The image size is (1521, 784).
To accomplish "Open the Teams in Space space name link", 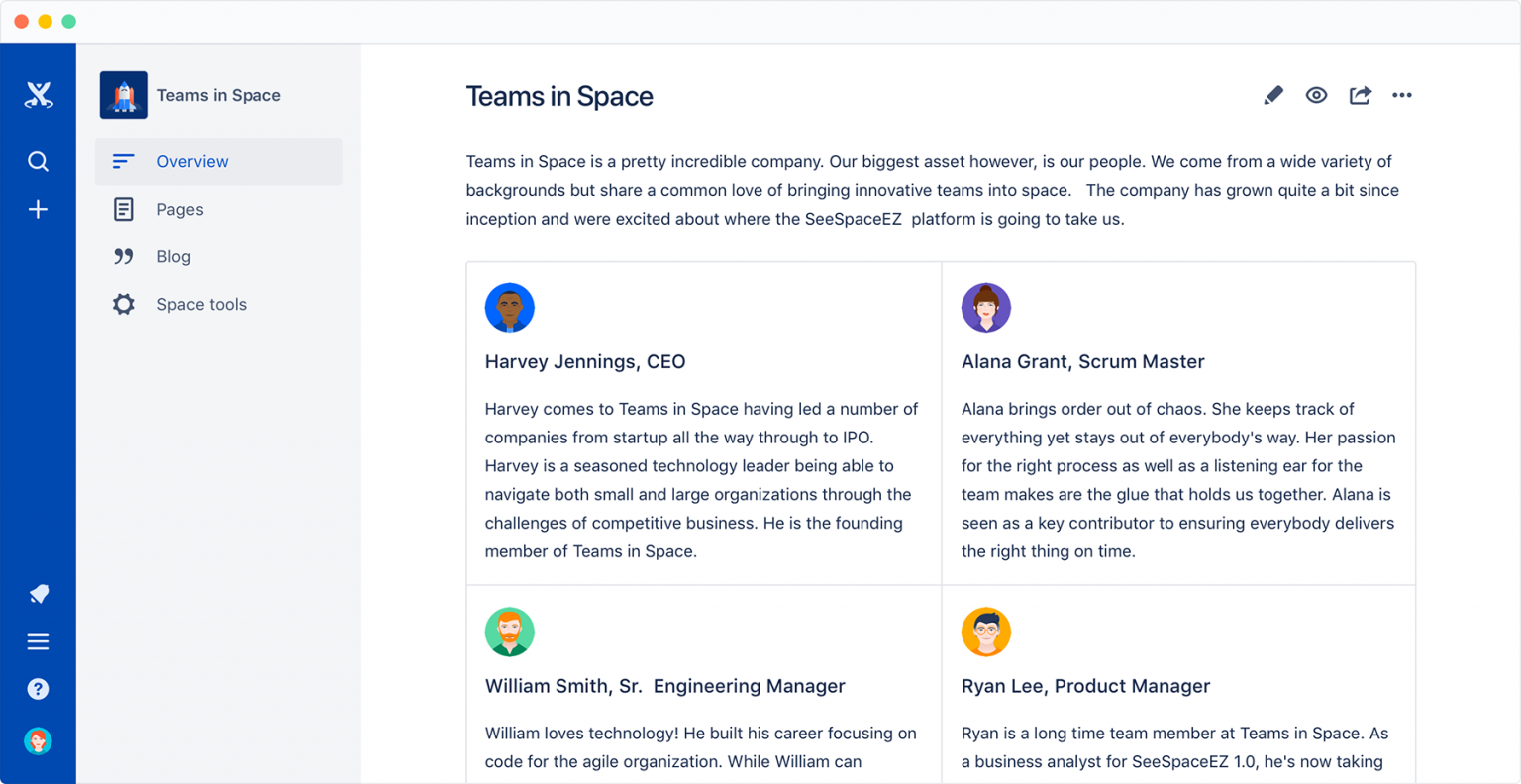I will pos(219,94).
